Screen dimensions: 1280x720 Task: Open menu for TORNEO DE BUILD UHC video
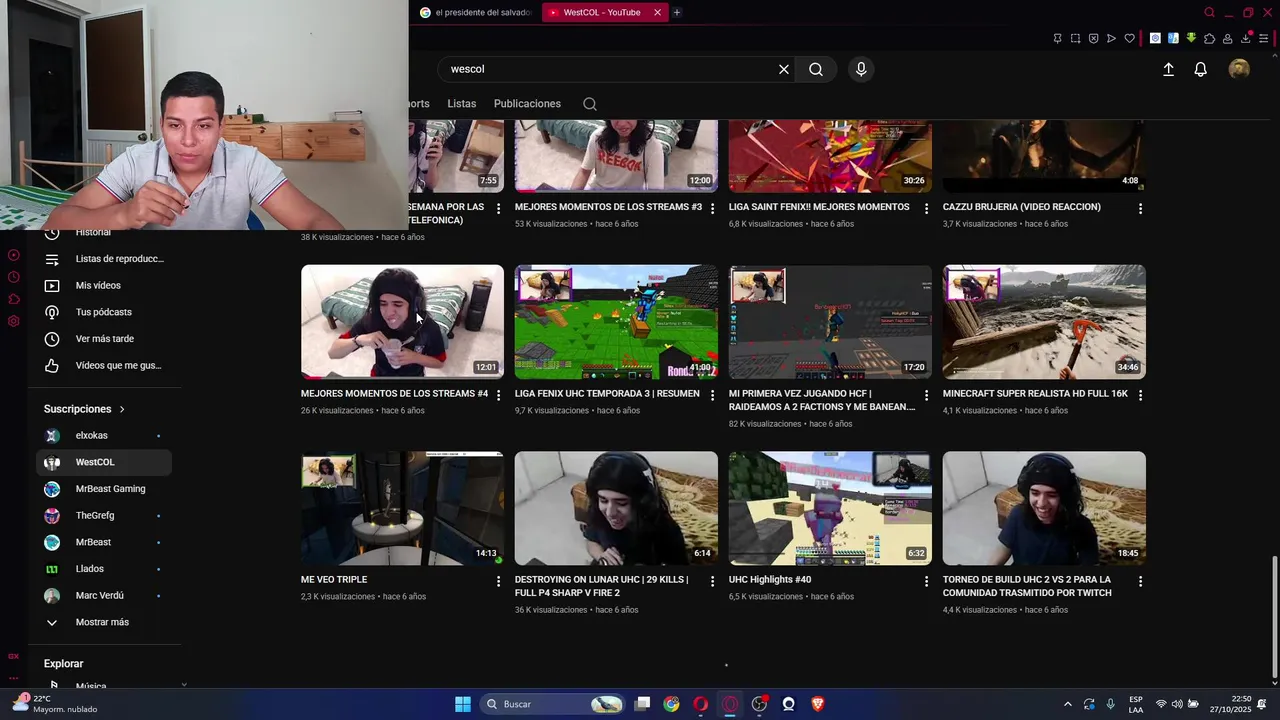click(1140, 581)
